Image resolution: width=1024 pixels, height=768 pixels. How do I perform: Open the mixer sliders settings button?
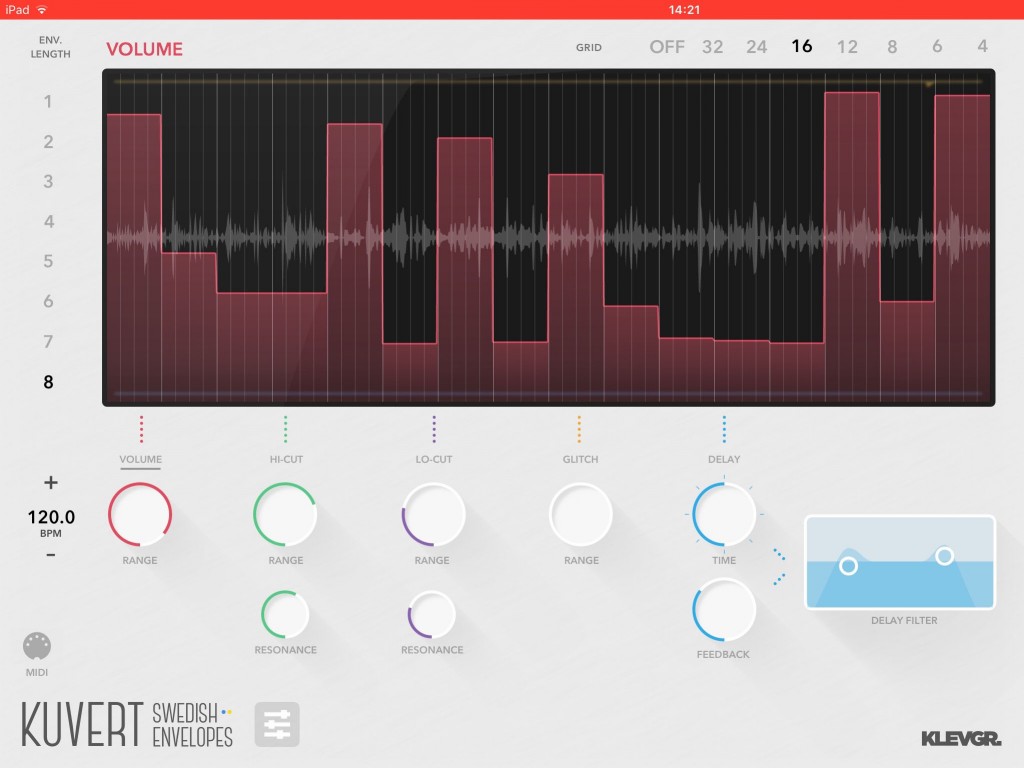click(277, 724)
